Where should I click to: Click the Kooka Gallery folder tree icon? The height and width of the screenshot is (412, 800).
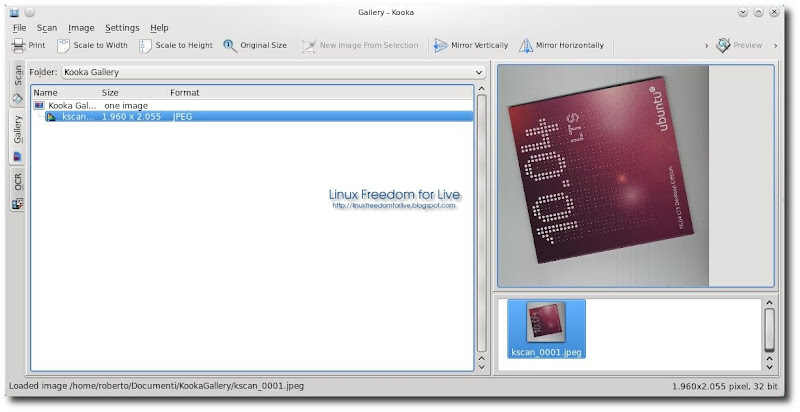point(39,105)
